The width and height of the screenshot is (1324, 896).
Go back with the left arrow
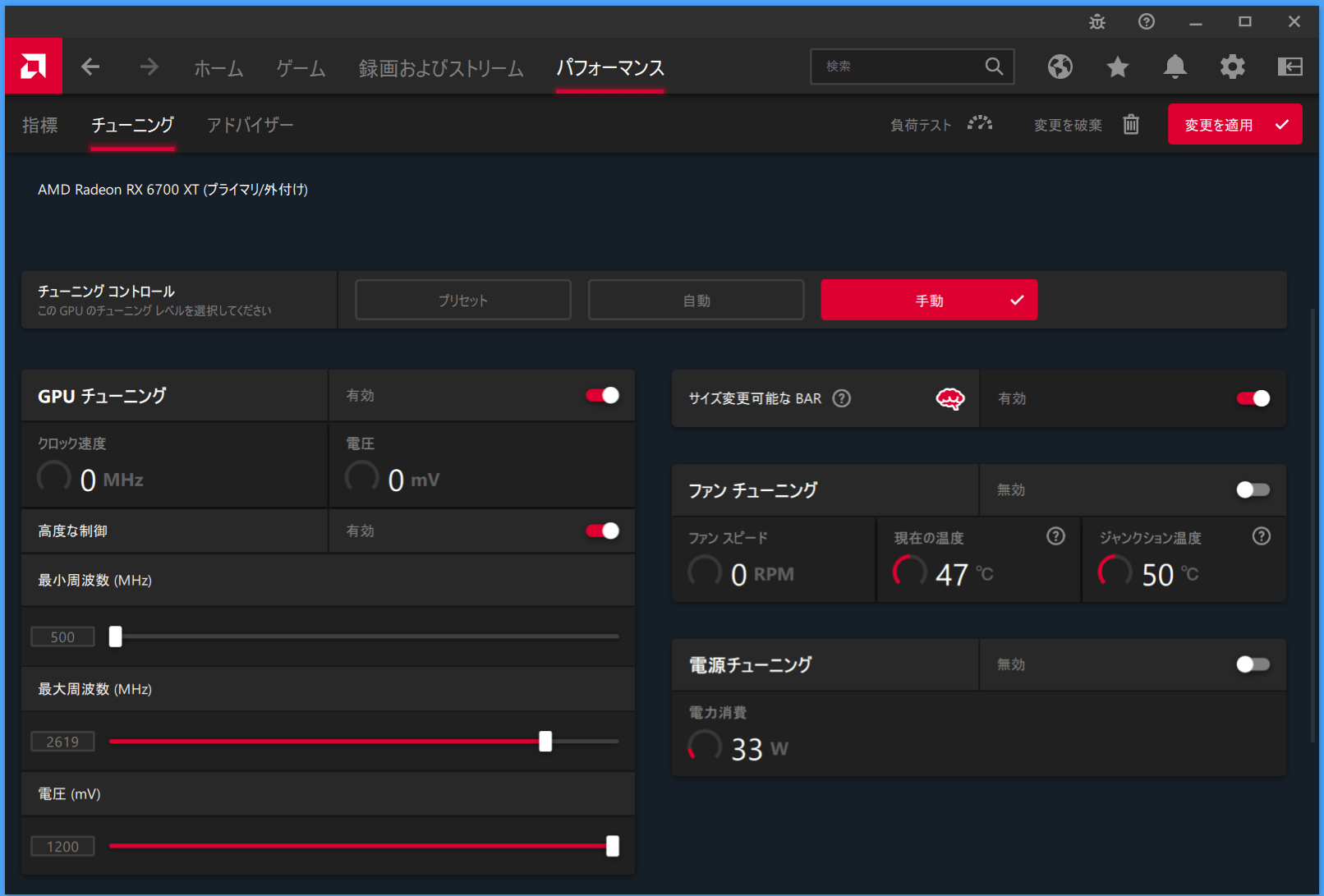tap(90, 67)
